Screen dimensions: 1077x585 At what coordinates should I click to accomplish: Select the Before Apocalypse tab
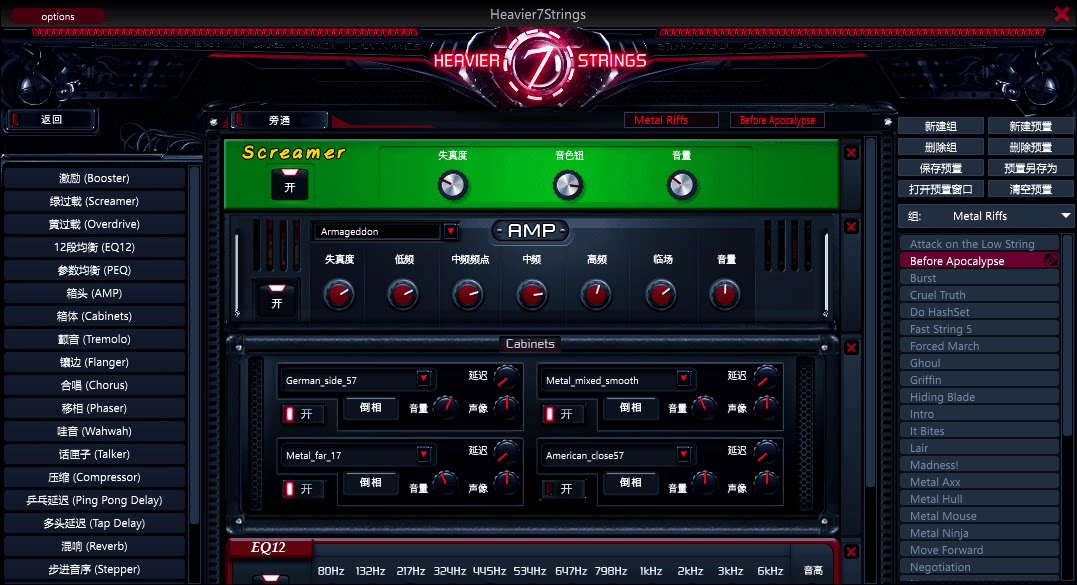(777, 120)
